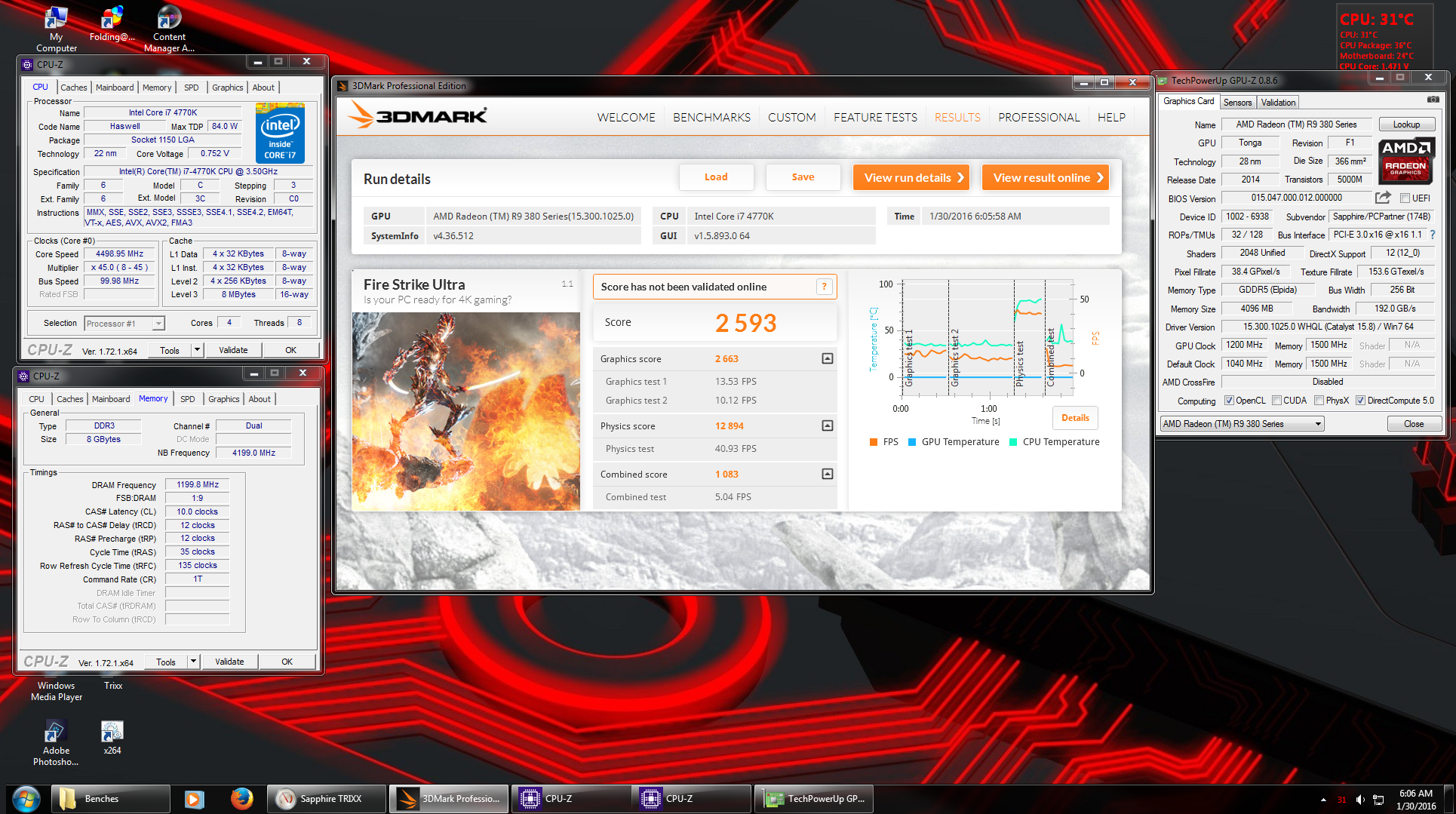Open FEATURE TESTS section in 3DMark
Screen dimensions: 1456x814
click(875, 118)
